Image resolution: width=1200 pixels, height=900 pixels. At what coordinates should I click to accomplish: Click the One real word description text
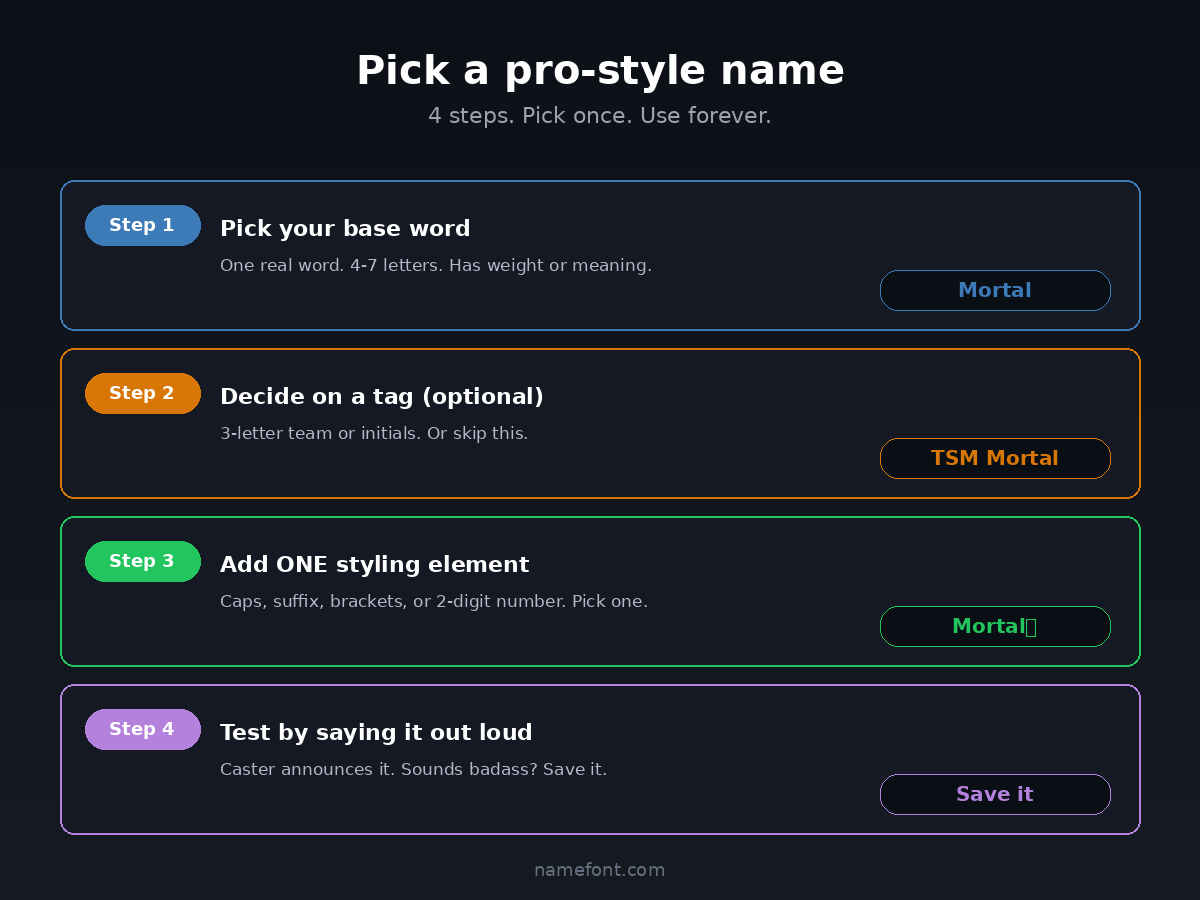435,266
